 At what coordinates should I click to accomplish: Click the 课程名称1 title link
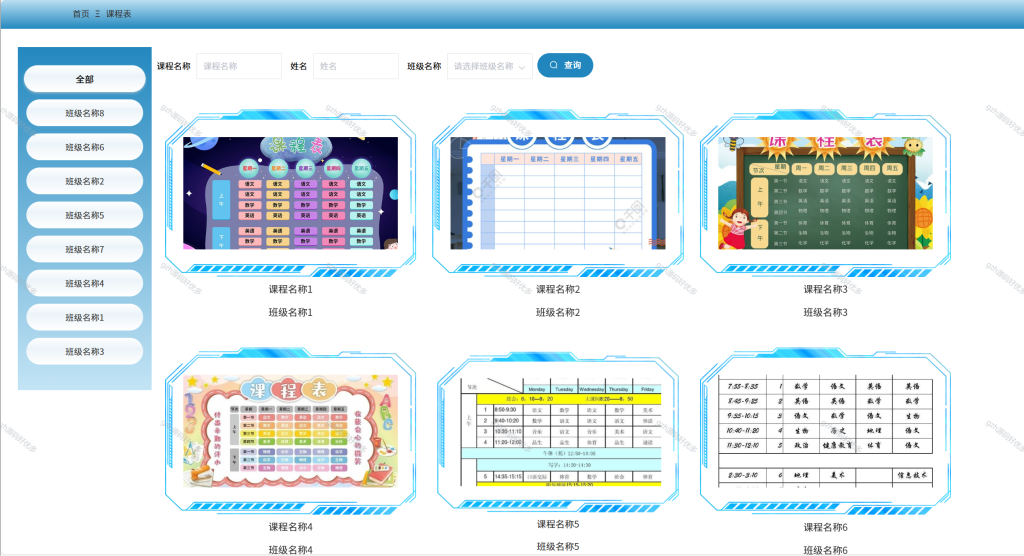tap(291, 289)
